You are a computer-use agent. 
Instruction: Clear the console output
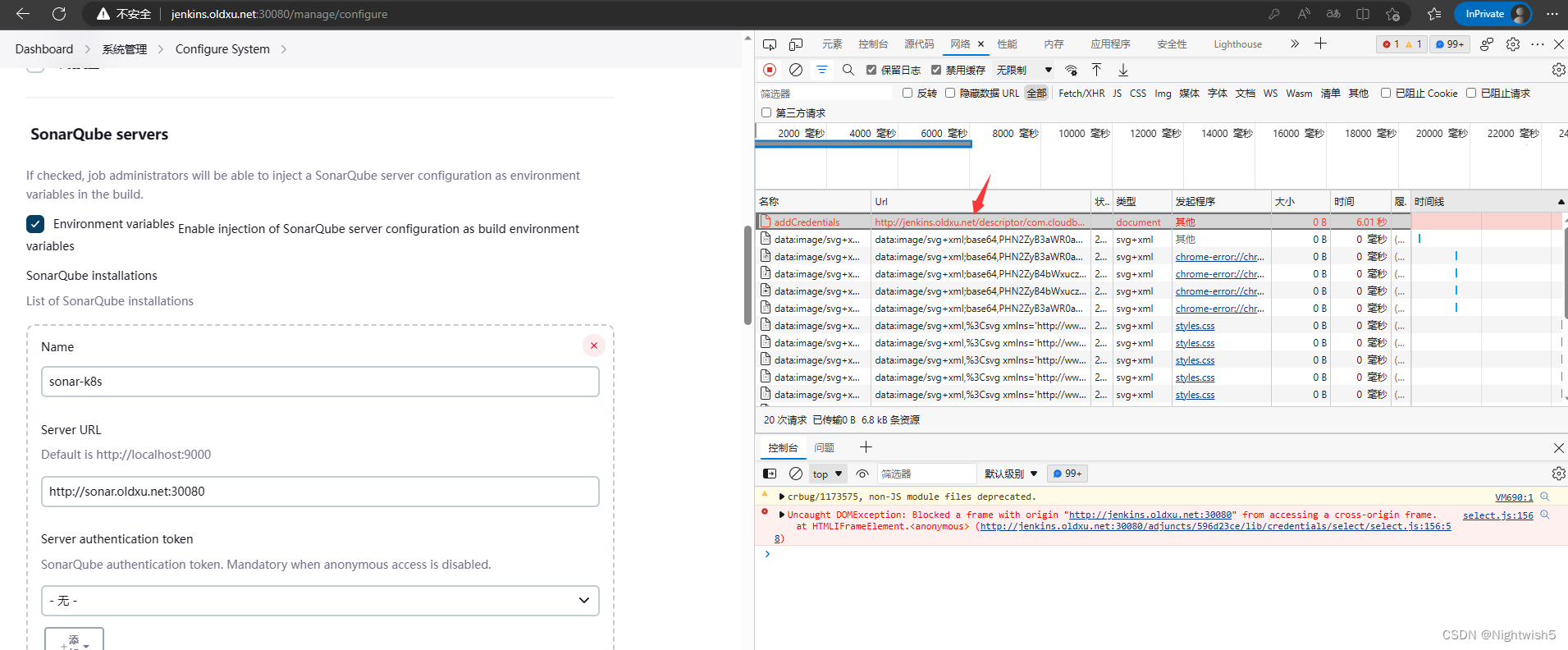point(796,474)
